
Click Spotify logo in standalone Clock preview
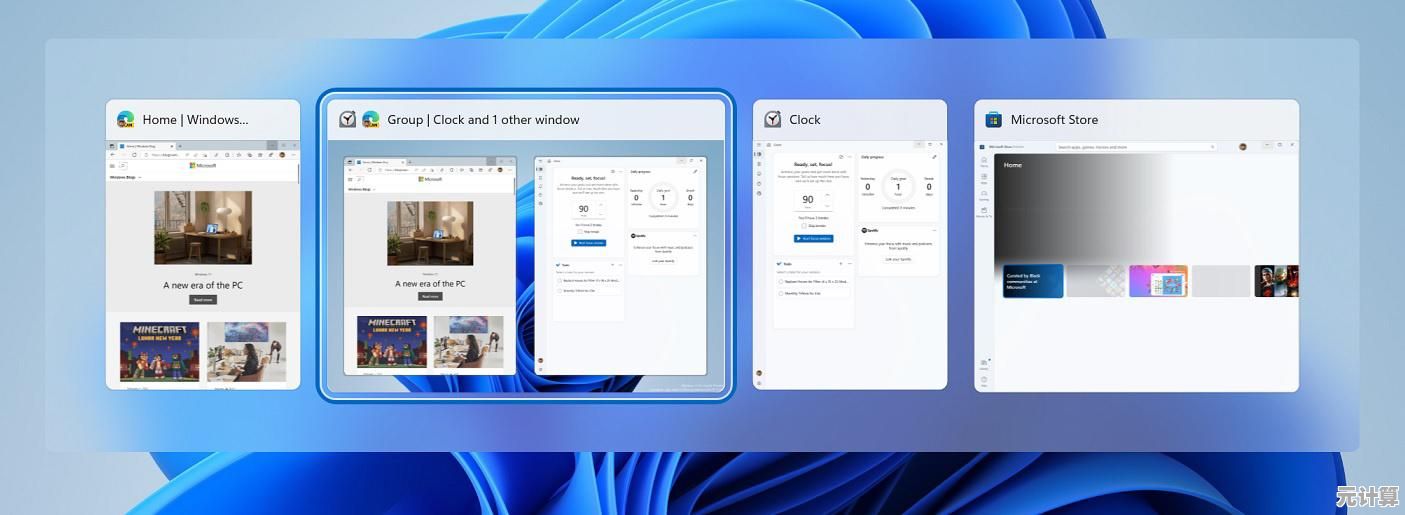[864, 230]
